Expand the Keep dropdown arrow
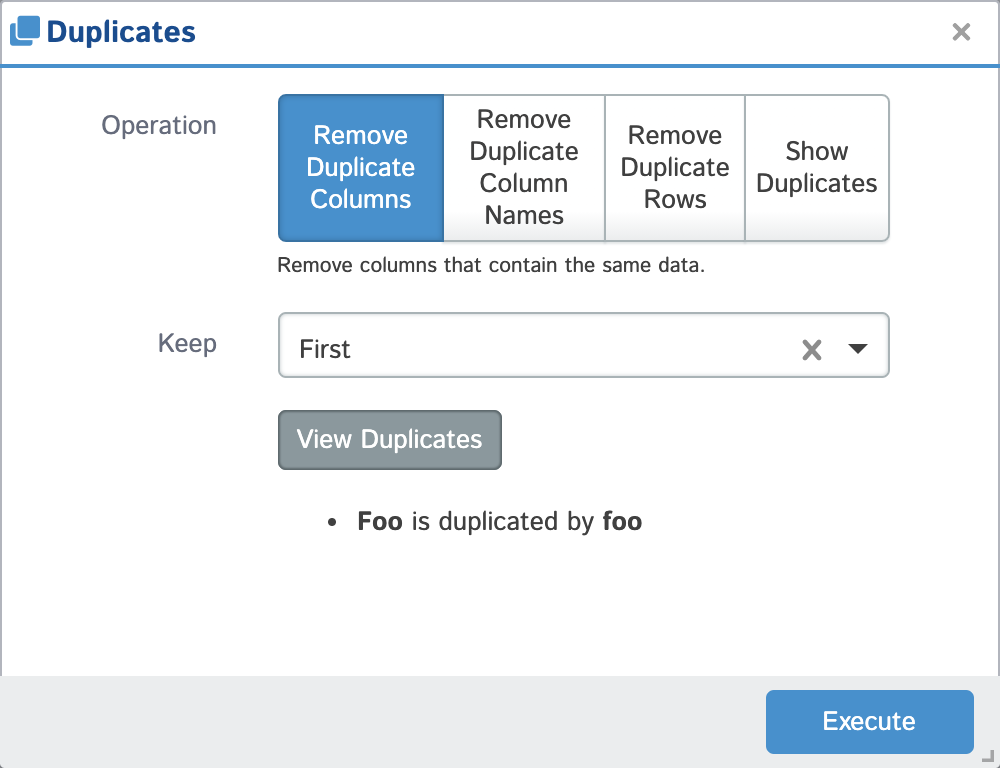 tap(858, 349)
